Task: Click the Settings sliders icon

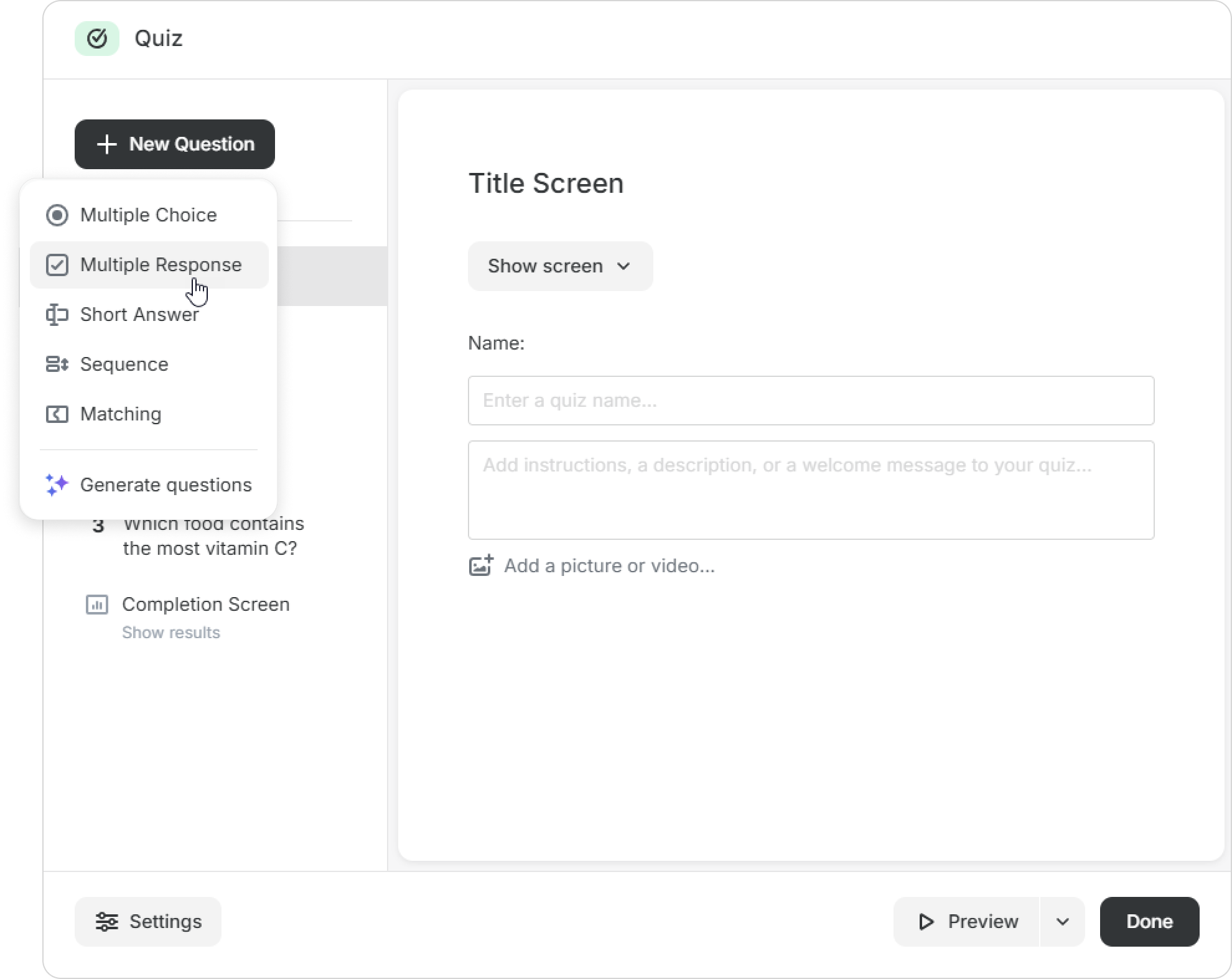Action: [x=107, y=922]
